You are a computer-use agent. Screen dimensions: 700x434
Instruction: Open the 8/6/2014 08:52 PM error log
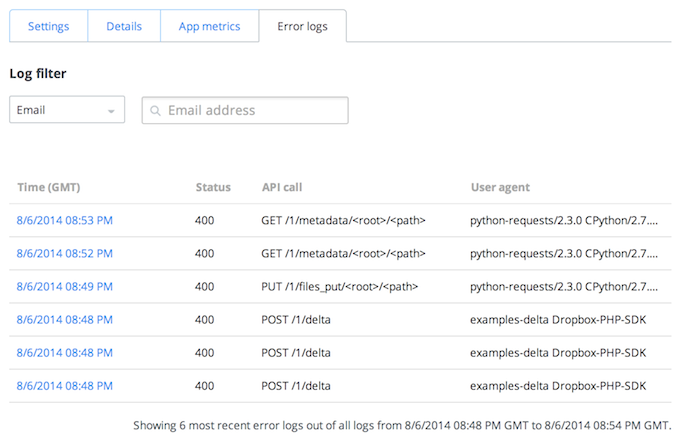(64, 254)
